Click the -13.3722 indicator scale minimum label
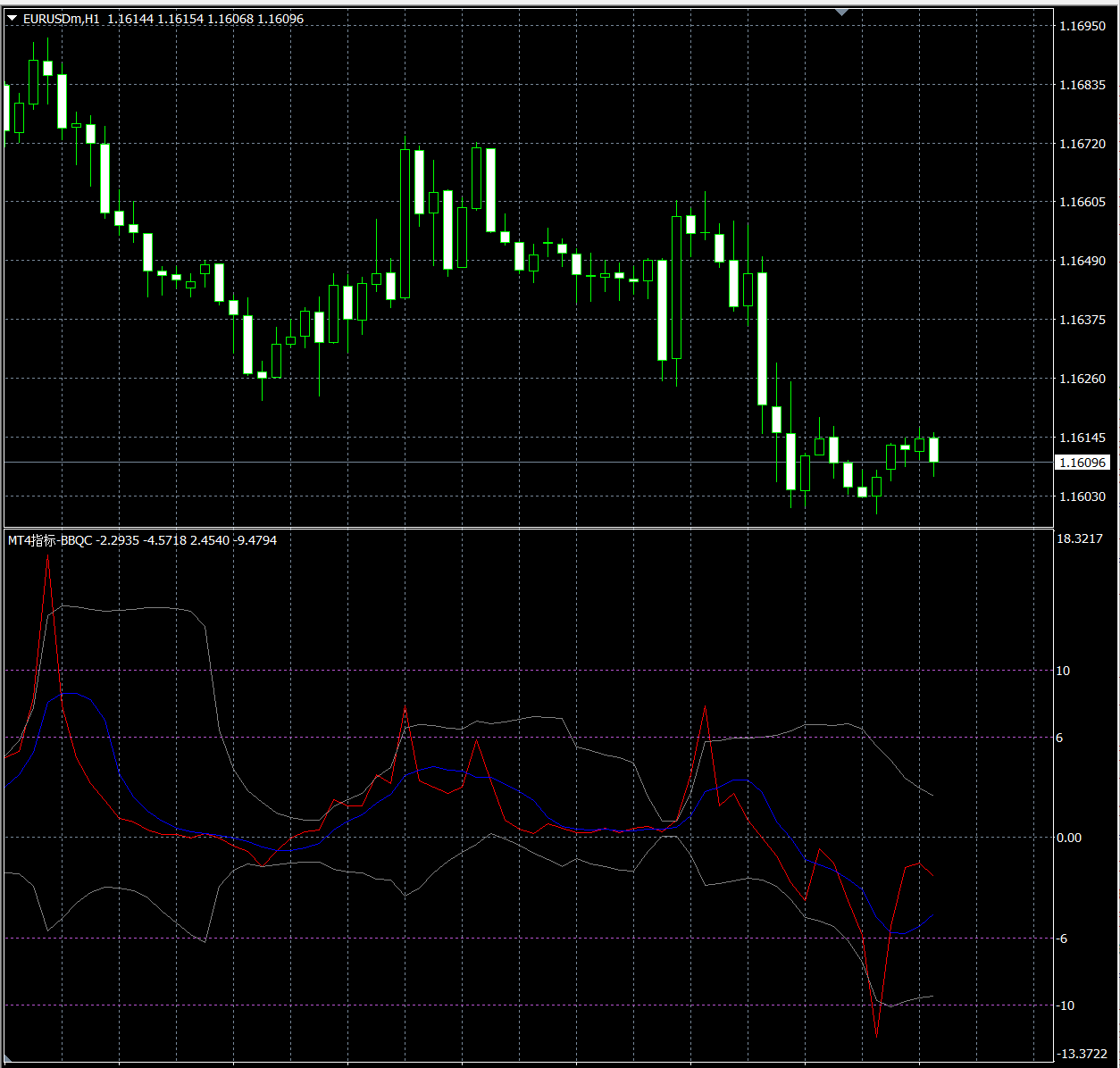The image size is (1120, 1068). tap(1081, 1055)
